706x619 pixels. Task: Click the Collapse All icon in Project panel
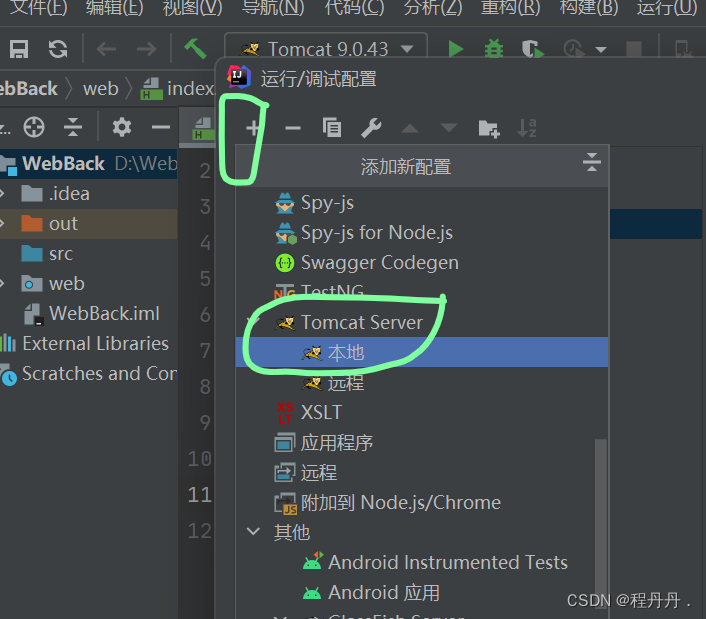73,127
